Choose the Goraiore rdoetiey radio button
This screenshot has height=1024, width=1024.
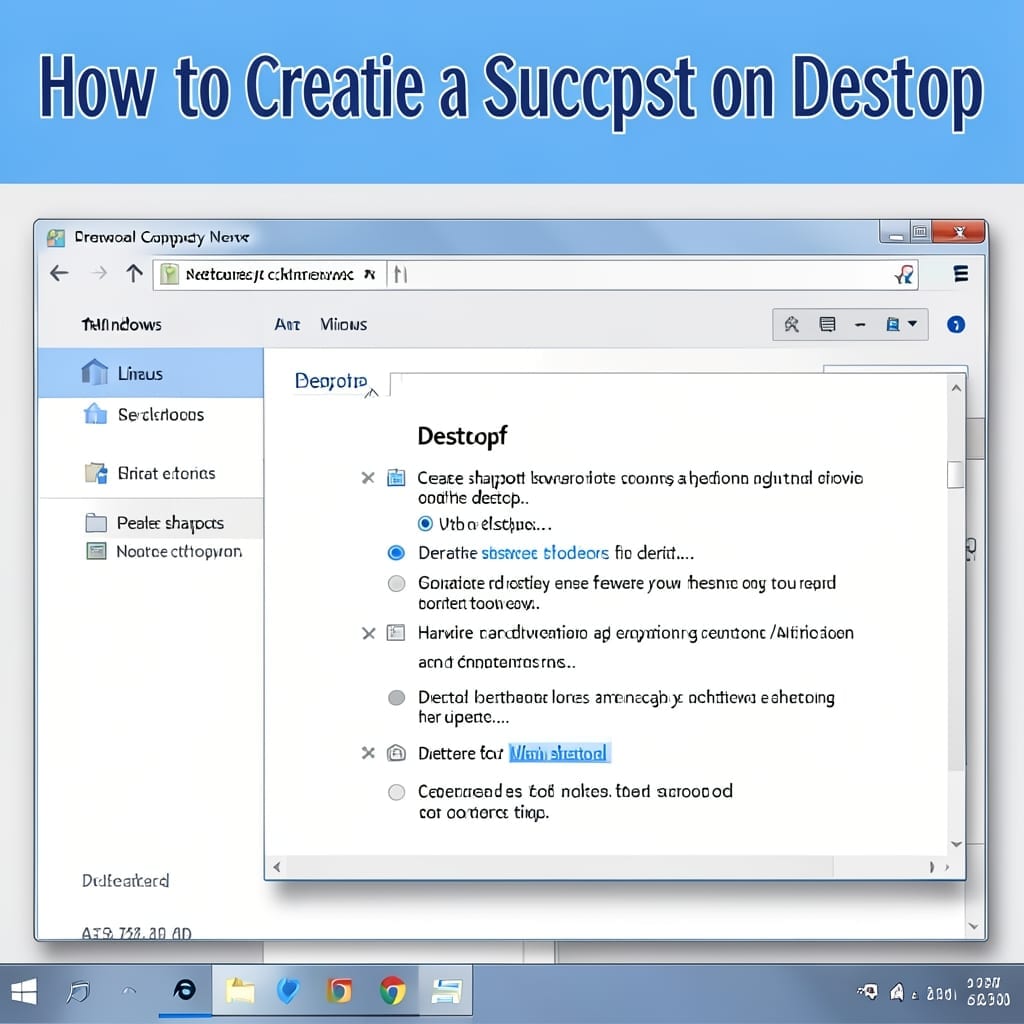point(396,583)
